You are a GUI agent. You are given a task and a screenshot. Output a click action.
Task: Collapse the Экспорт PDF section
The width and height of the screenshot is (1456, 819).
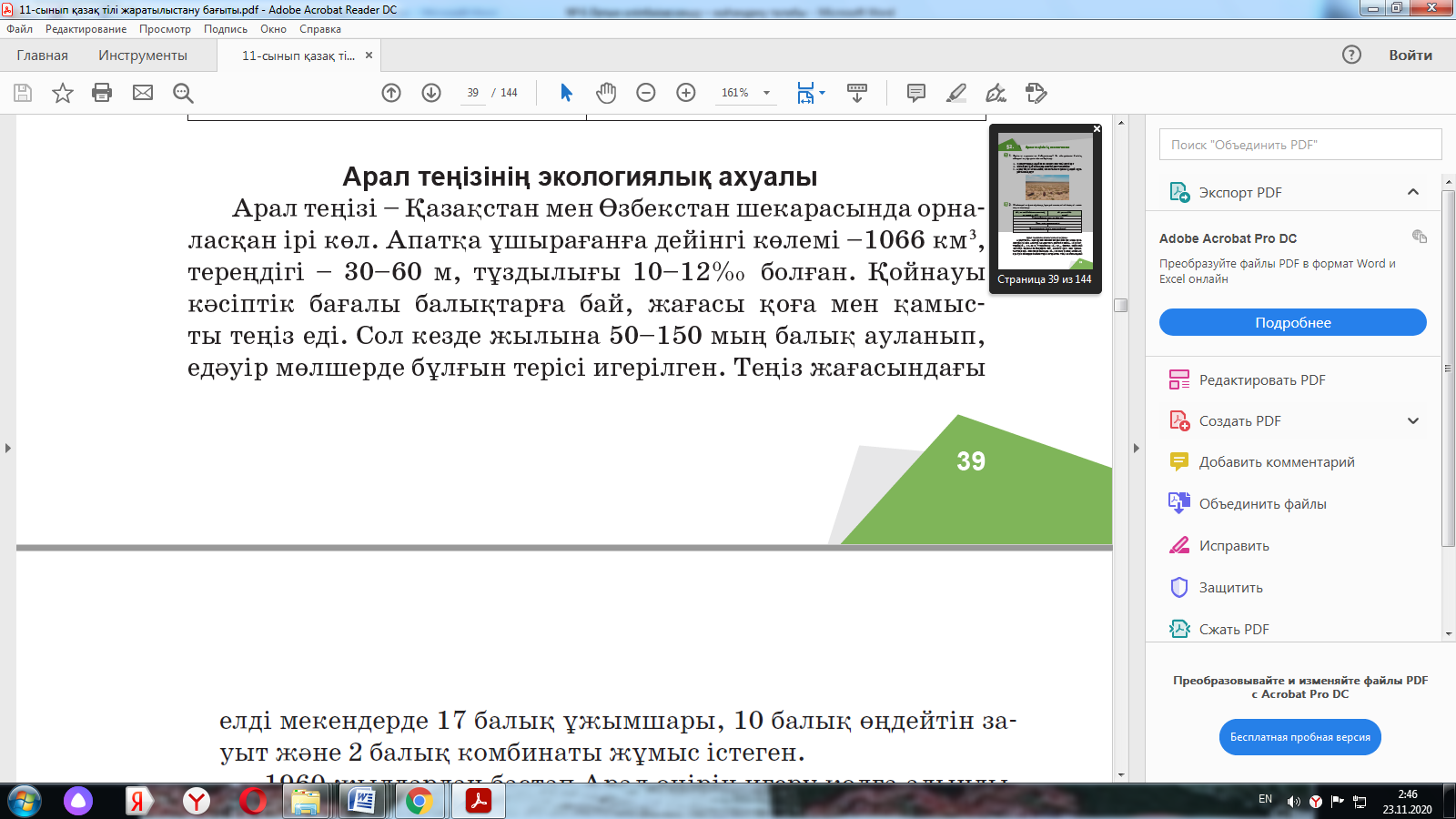[x=1412, y=192]
